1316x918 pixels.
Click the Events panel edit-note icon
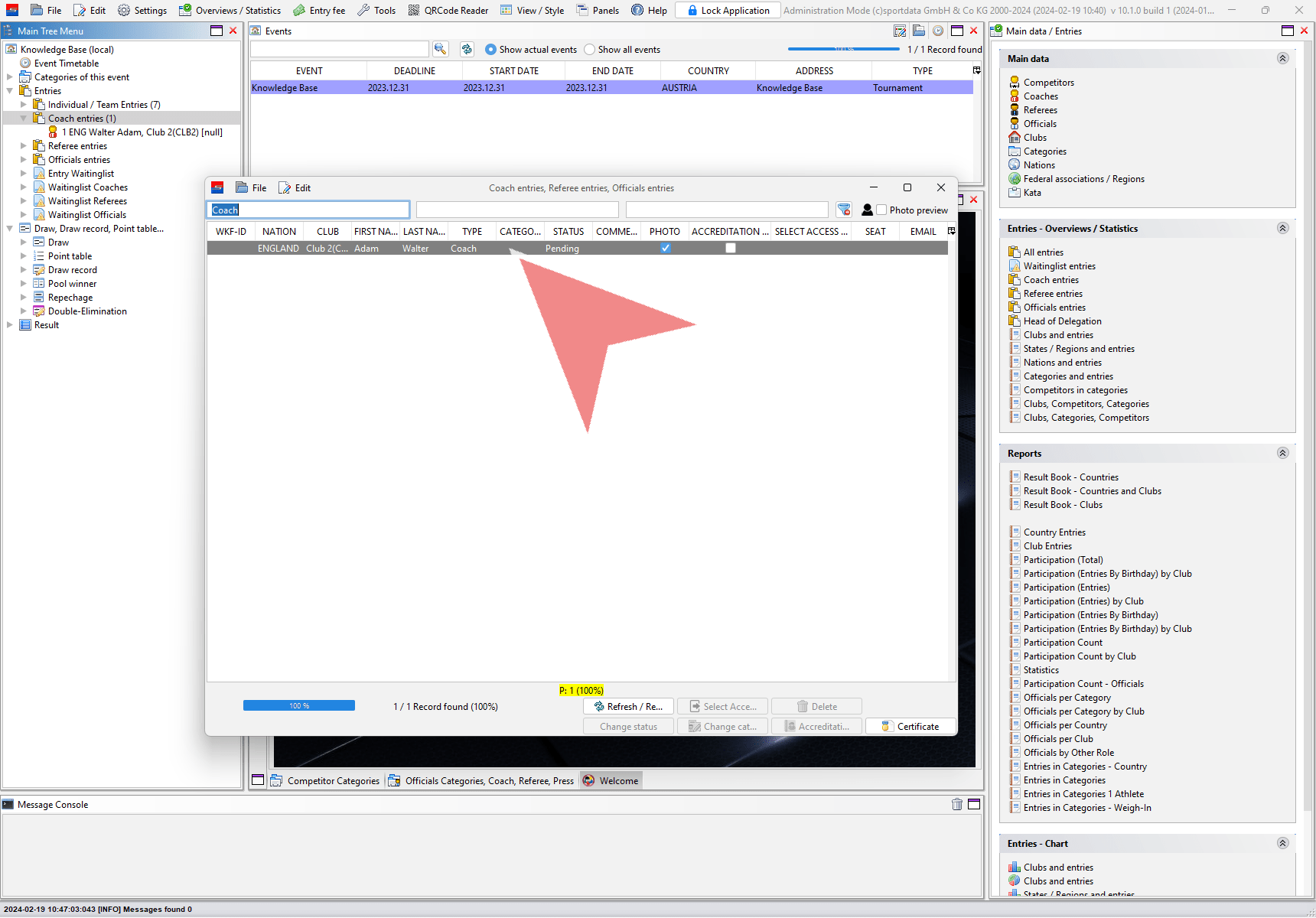(900, 31)
